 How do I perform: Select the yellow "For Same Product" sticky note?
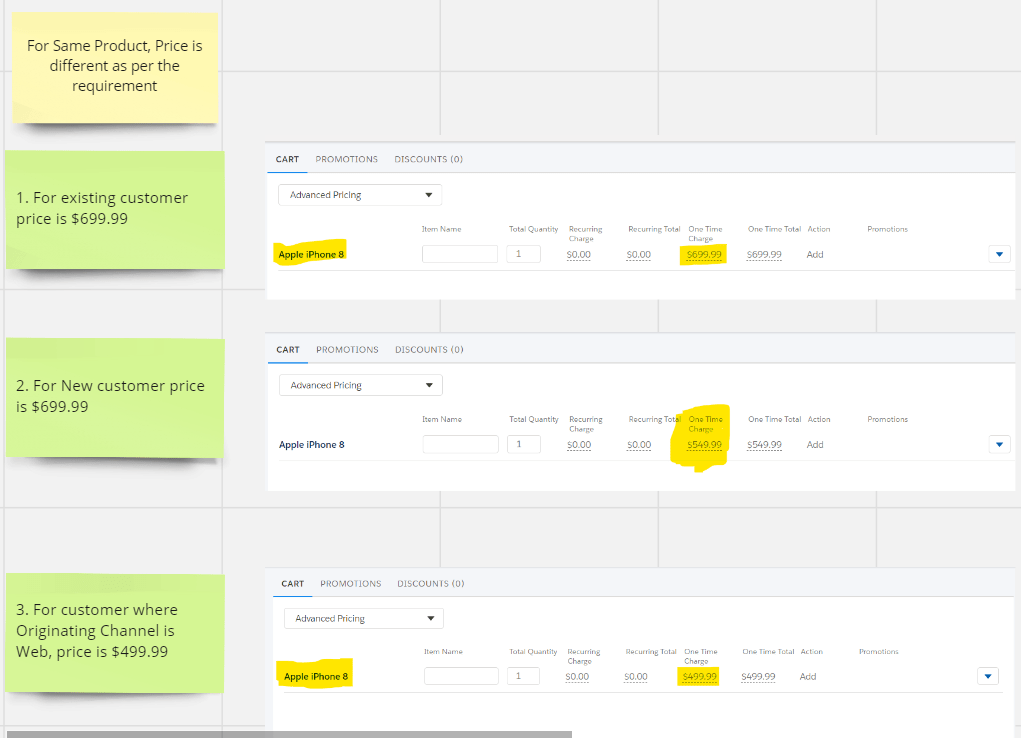114,66
